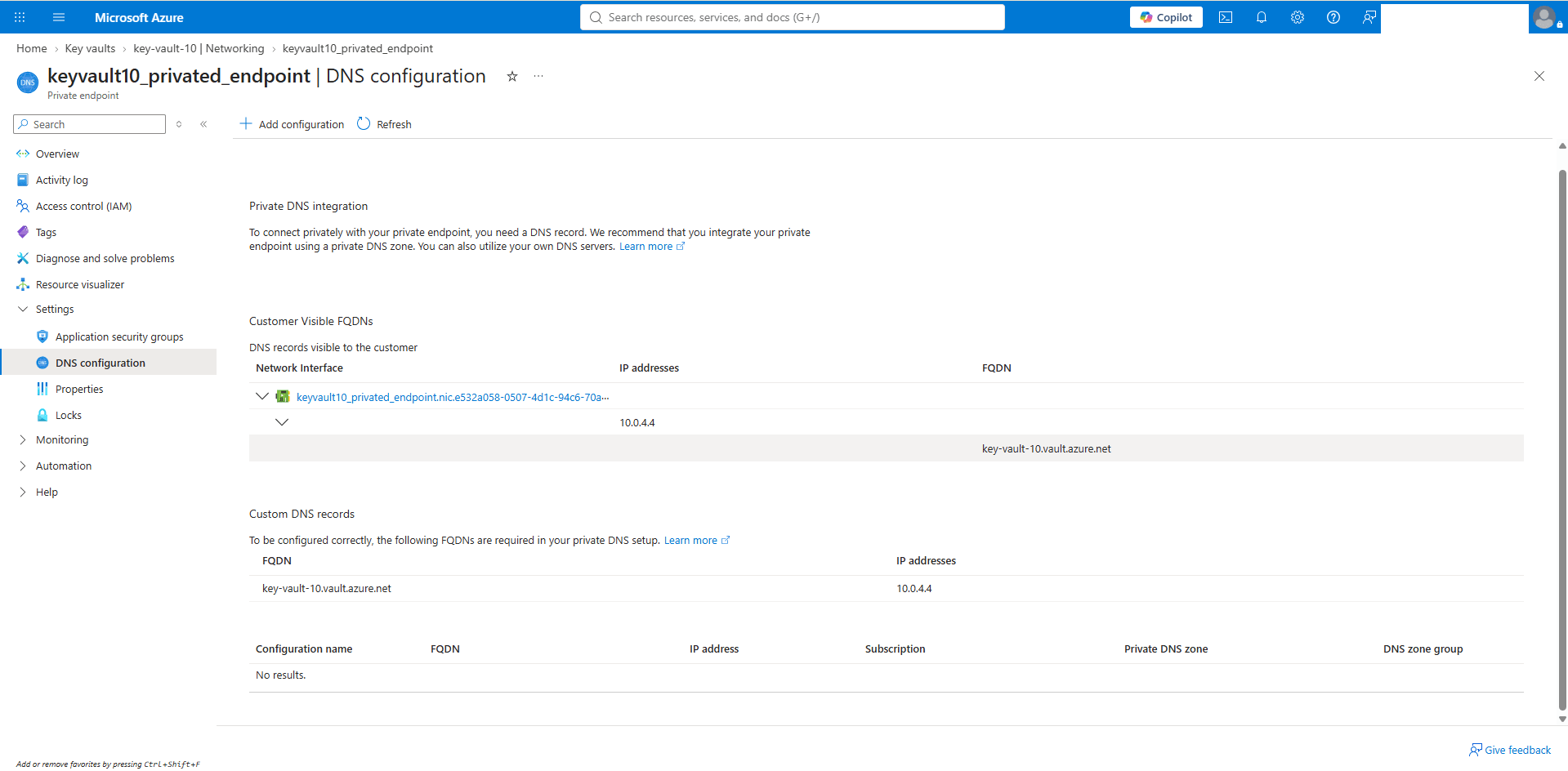1568x771 pixels.
Task: Open the portal hamburger menu
Action: (59, 17)
